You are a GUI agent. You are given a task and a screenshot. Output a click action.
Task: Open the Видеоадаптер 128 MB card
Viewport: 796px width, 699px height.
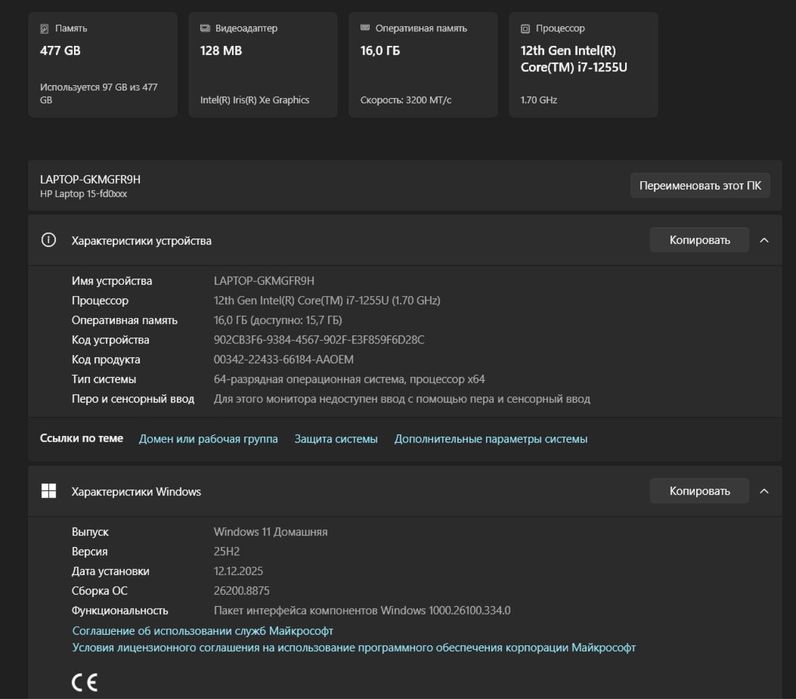263,65
